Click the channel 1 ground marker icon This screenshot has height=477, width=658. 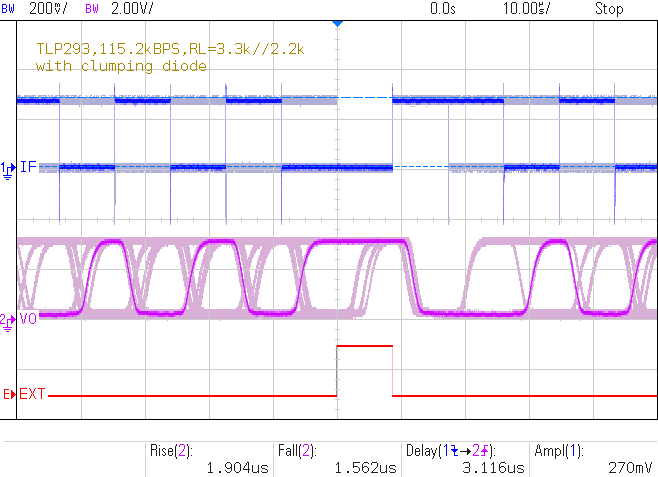click(8, 170)
